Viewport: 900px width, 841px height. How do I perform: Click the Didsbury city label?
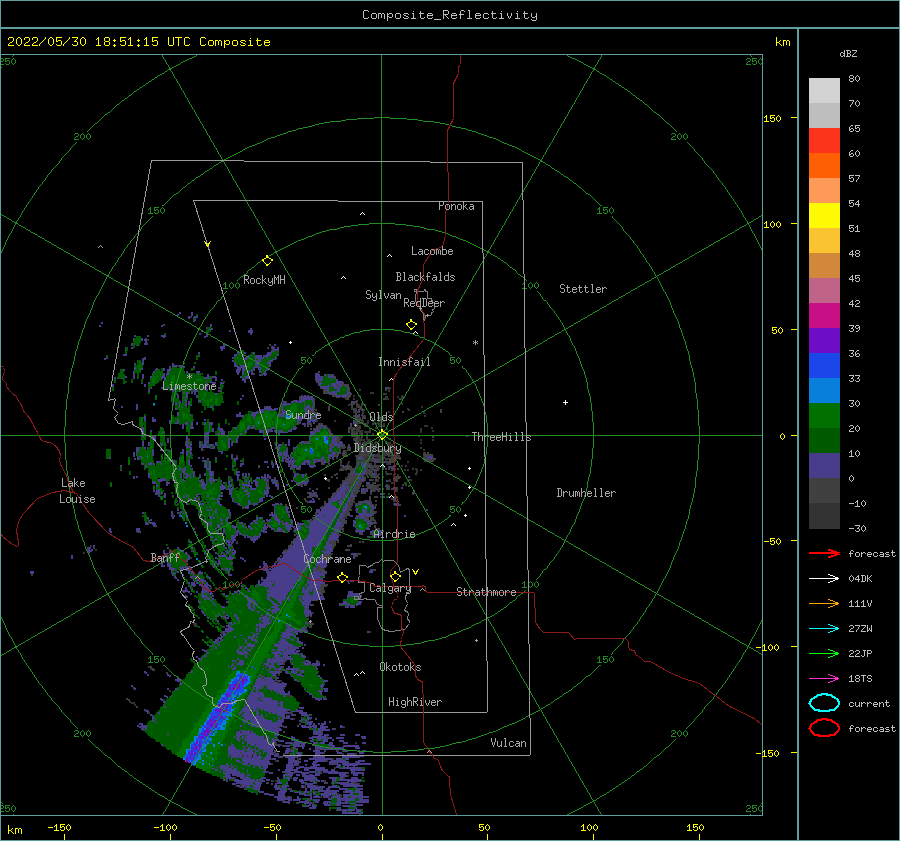pos(378,448)
